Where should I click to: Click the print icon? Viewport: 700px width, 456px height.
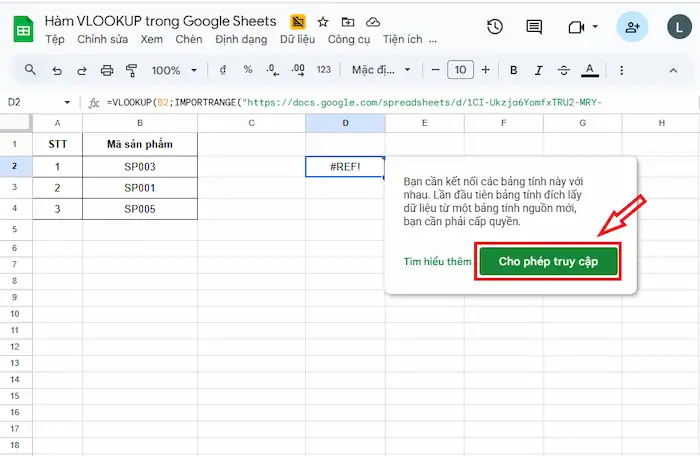[107, 70]
